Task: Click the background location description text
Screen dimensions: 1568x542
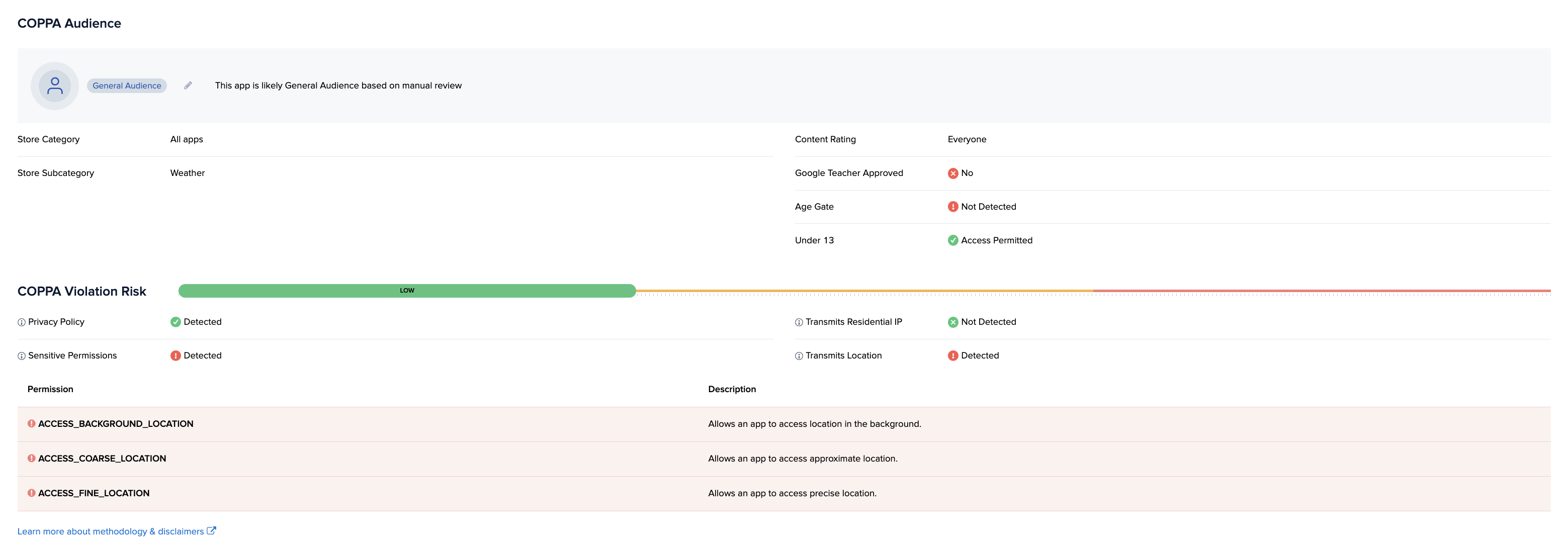Action: (815, 424)
